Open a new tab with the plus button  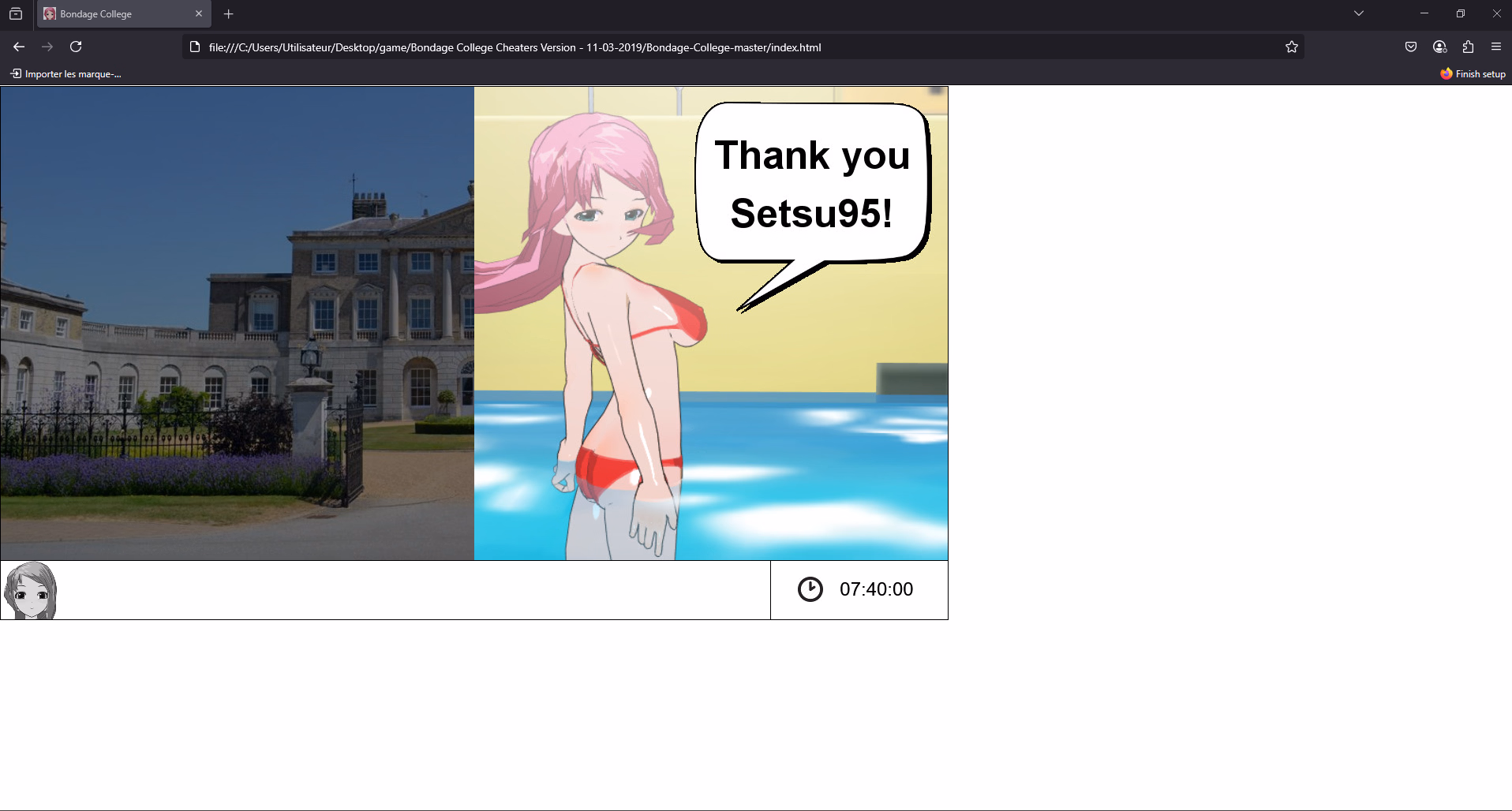[229, 14]
